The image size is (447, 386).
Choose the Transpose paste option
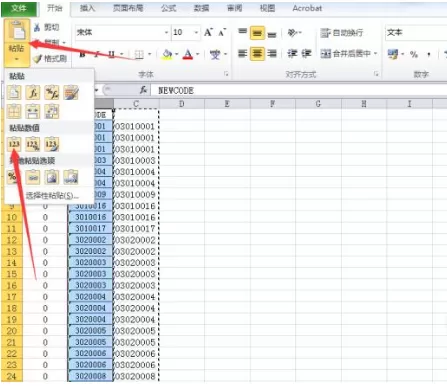click(x=52, y=111)
